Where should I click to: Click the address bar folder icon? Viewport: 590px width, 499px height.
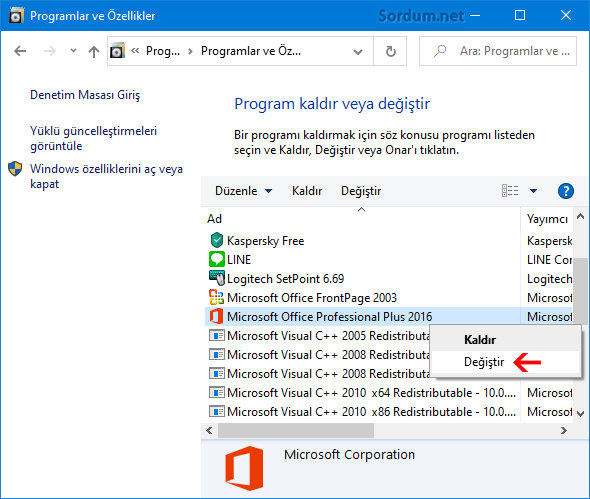pyautogui.click(x=117, y=51)
